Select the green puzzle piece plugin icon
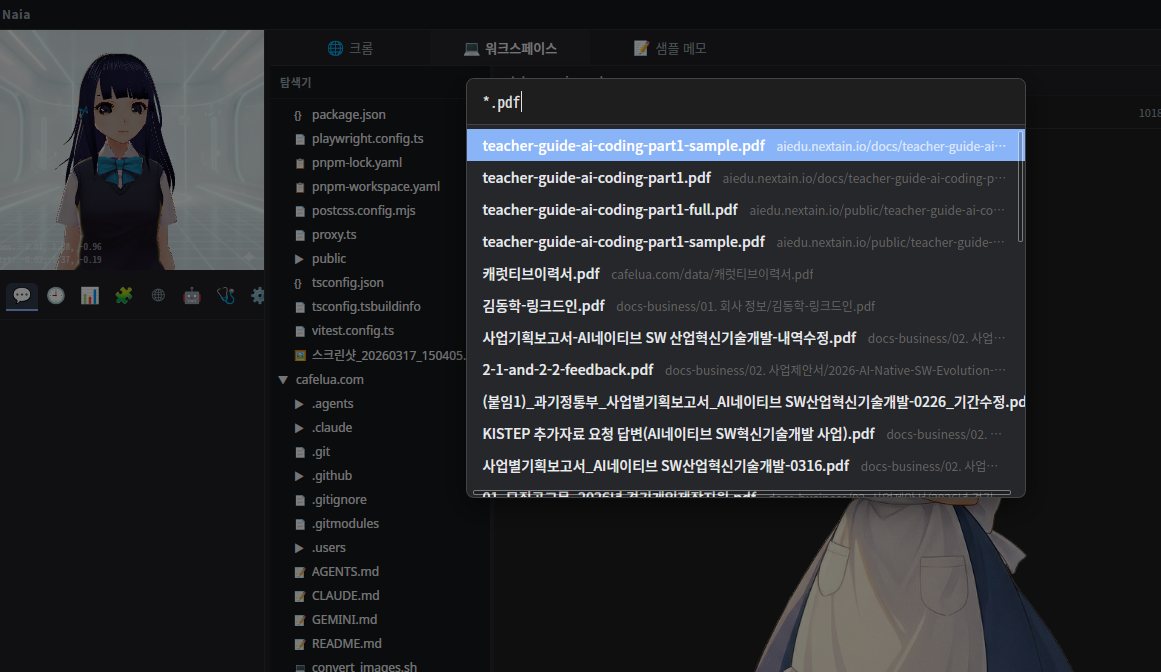Image resolution: width=1161 pixels, height=672 pixels. point(123,296)
